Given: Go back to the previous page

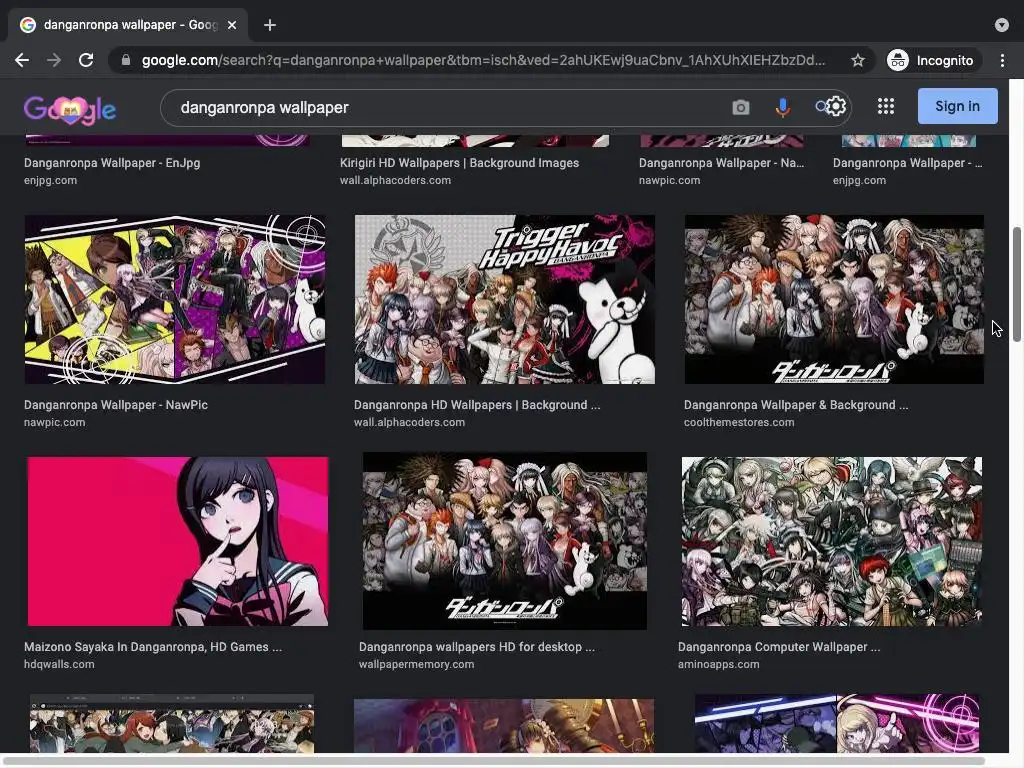Looking at the screenshot, I should click(22, 60).
